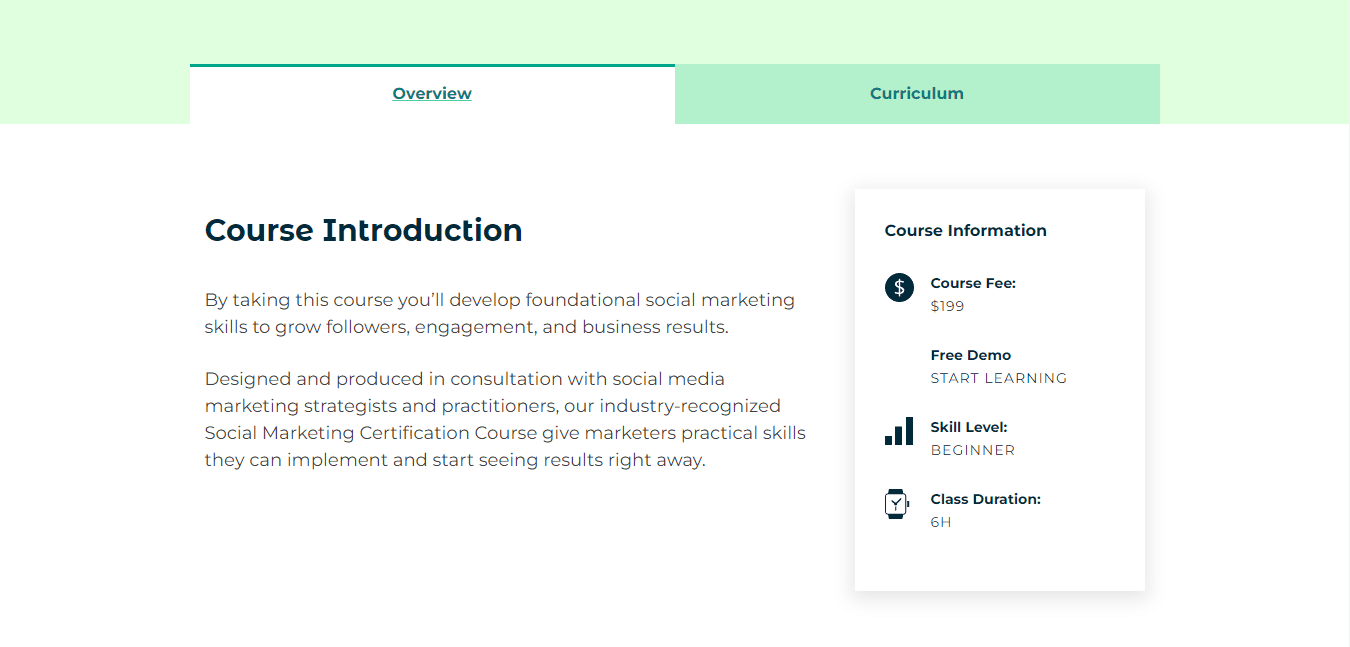Click the 6H class duration value
The width and height of the screenshot is (1350, 647).
[x=940, y=522]
